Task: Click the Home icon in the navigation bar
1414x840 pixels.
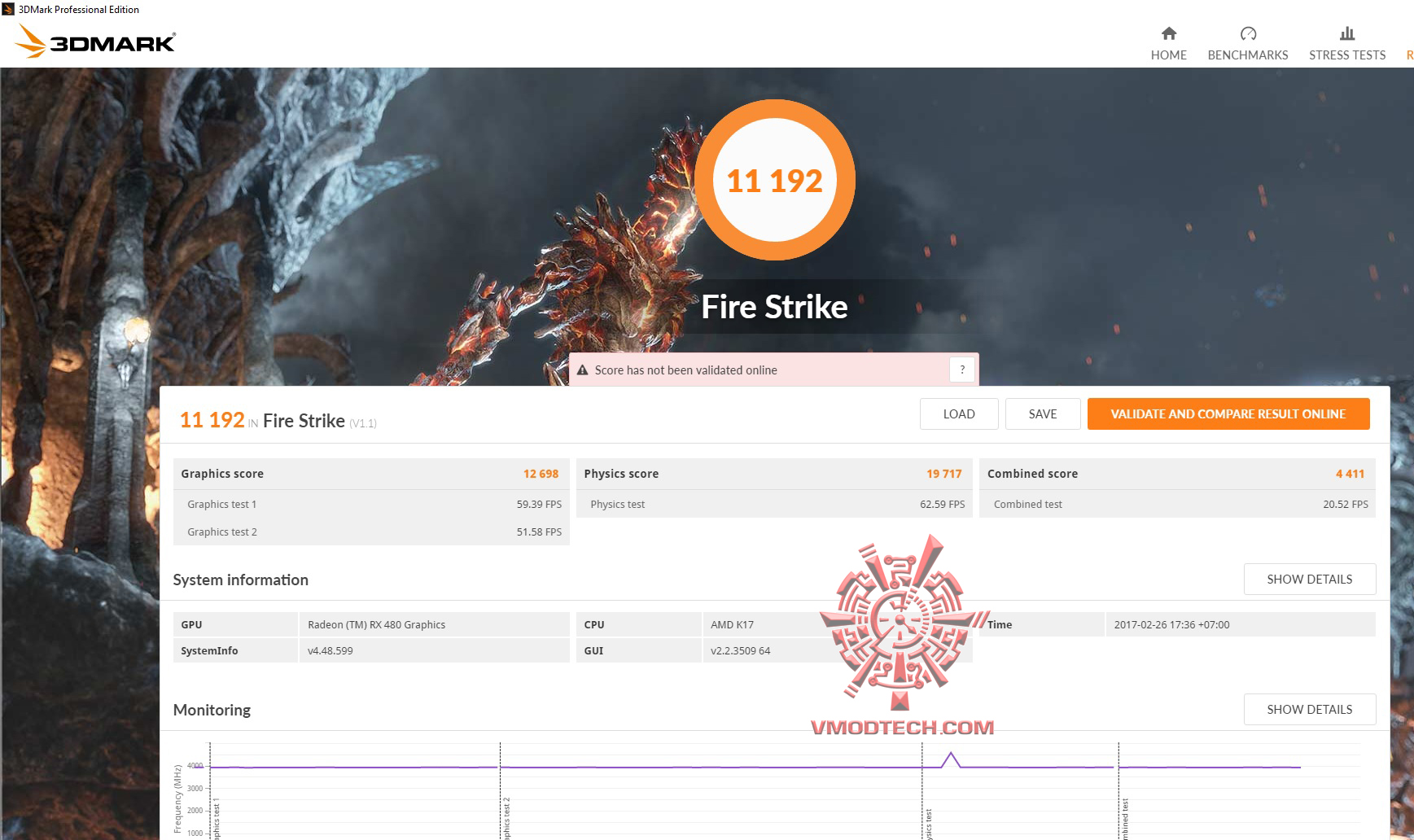Action: 1169,35
